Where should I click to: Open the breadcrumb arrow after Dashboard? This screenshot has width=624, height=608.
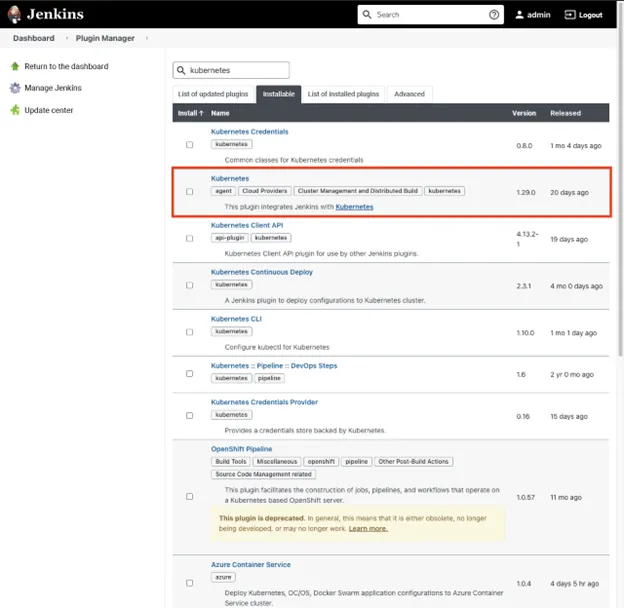tap(66, 38)
